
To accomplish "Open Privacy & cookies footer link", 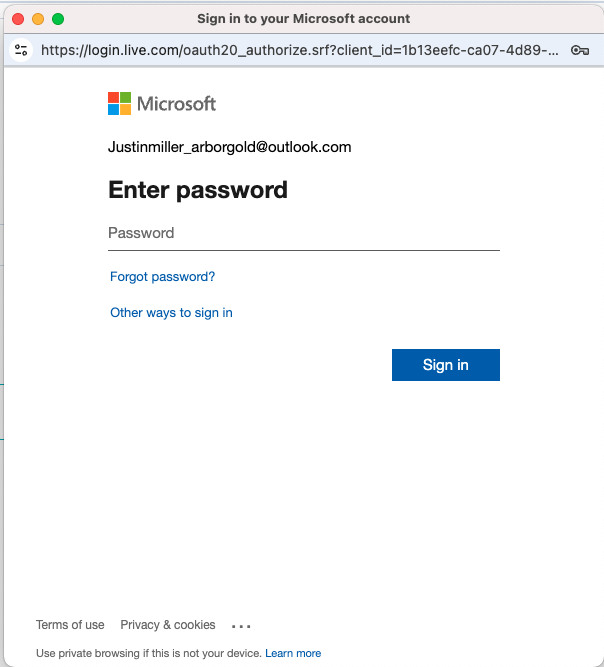I will pos(168,625).
